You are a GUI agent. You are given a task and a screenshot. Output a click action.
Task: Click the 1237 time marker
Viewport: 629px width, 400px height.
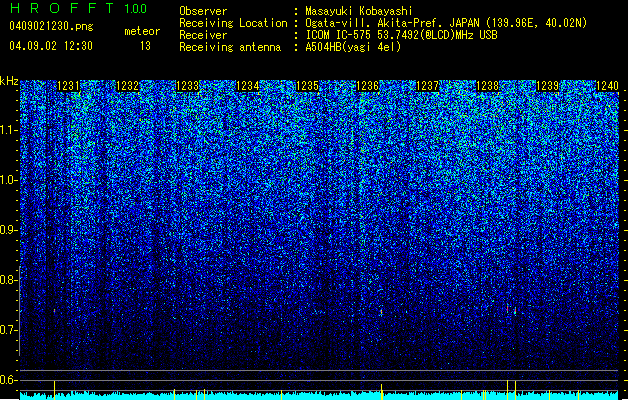pos(428,86)
